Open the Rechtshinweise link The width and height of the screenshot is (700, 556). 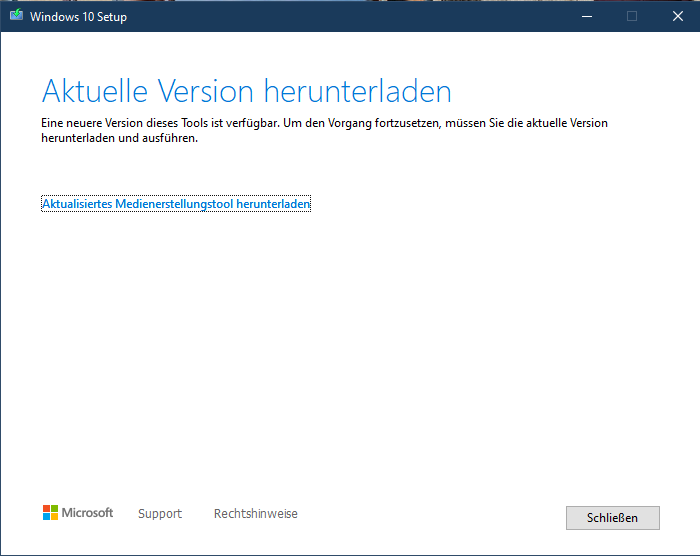(x=256, y=514)
